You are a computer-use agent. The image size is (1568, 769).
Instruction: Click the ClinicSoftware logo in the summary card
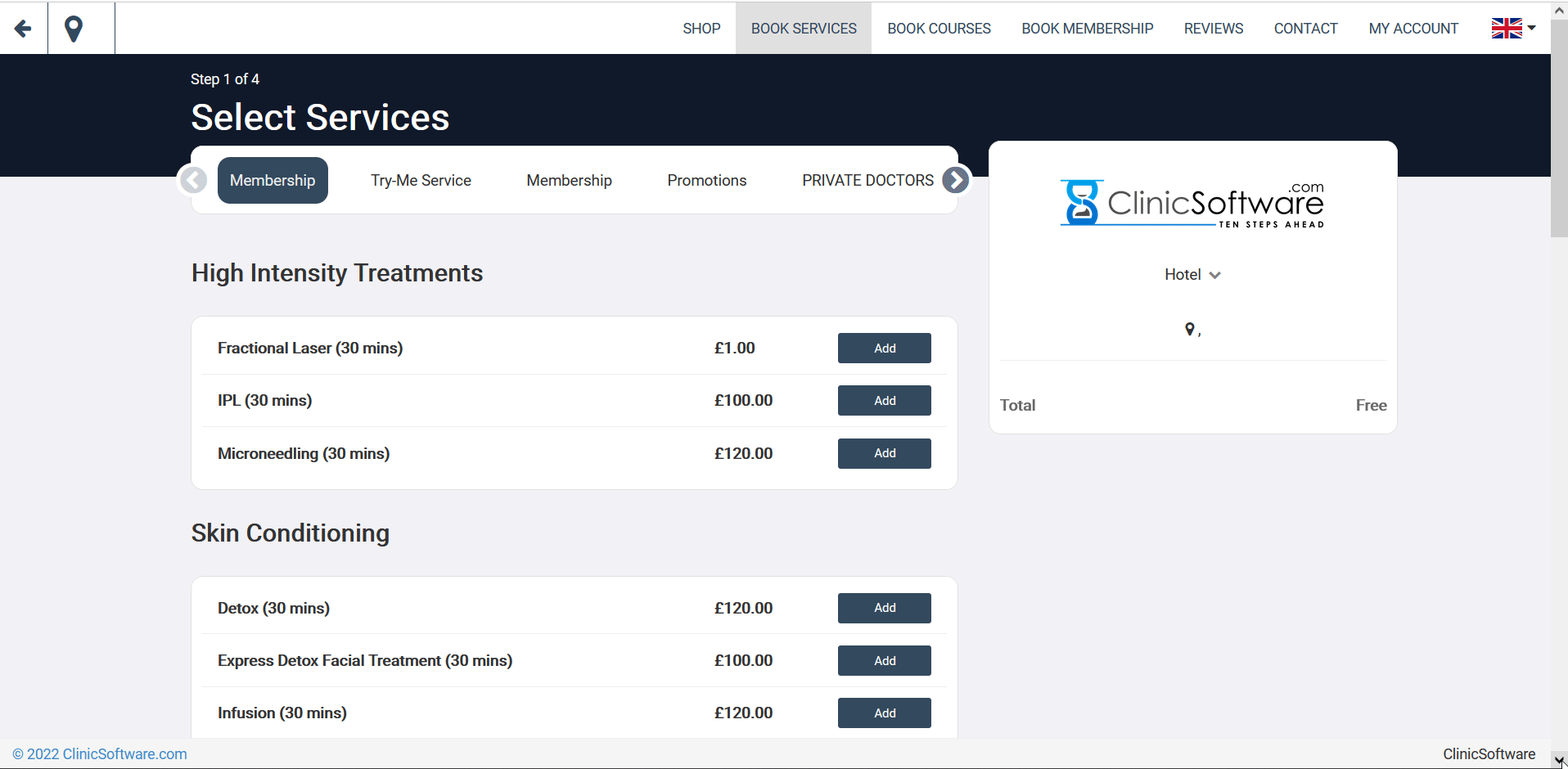click(1192, 202)
